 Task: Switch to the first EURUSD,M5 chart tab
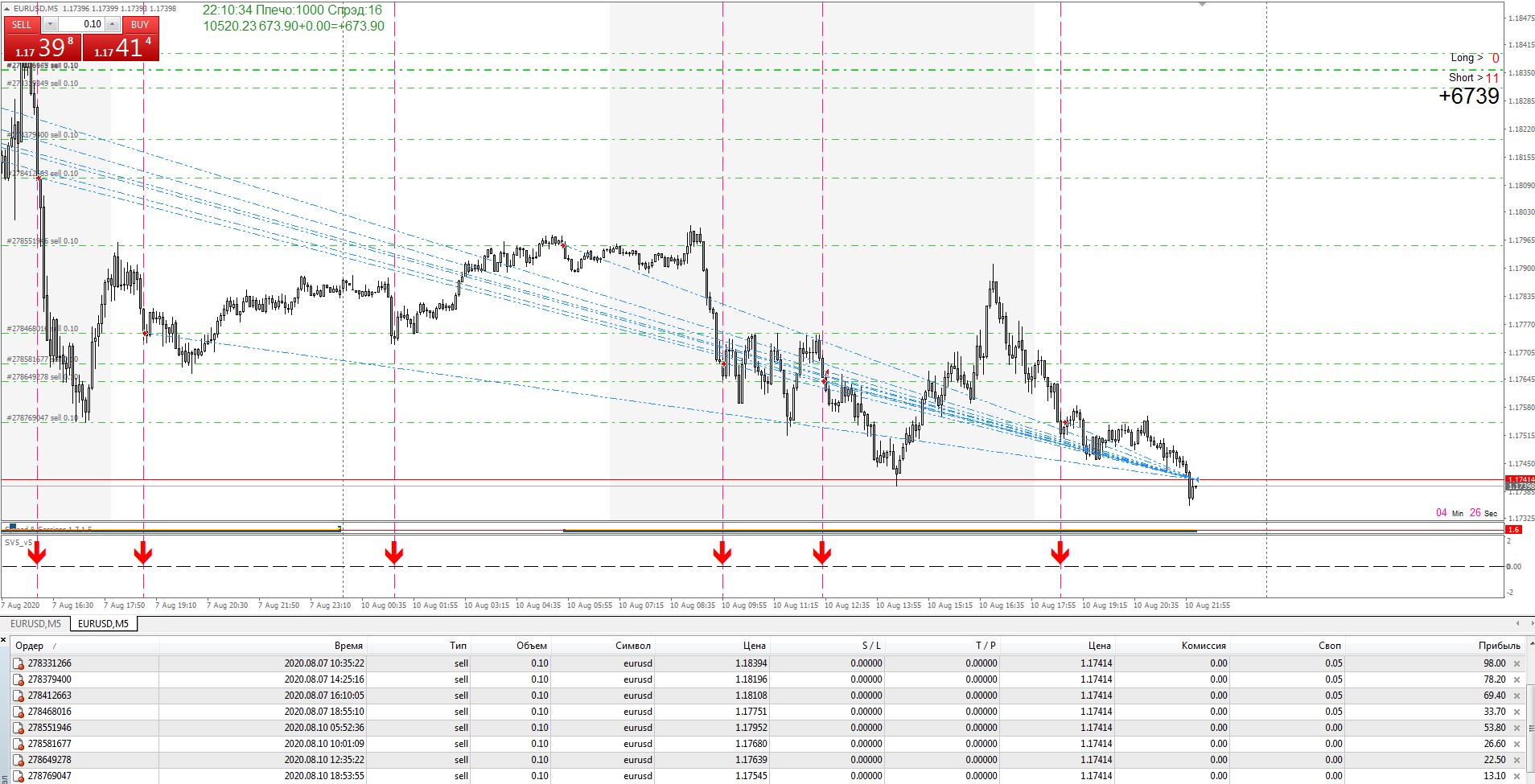35,624
